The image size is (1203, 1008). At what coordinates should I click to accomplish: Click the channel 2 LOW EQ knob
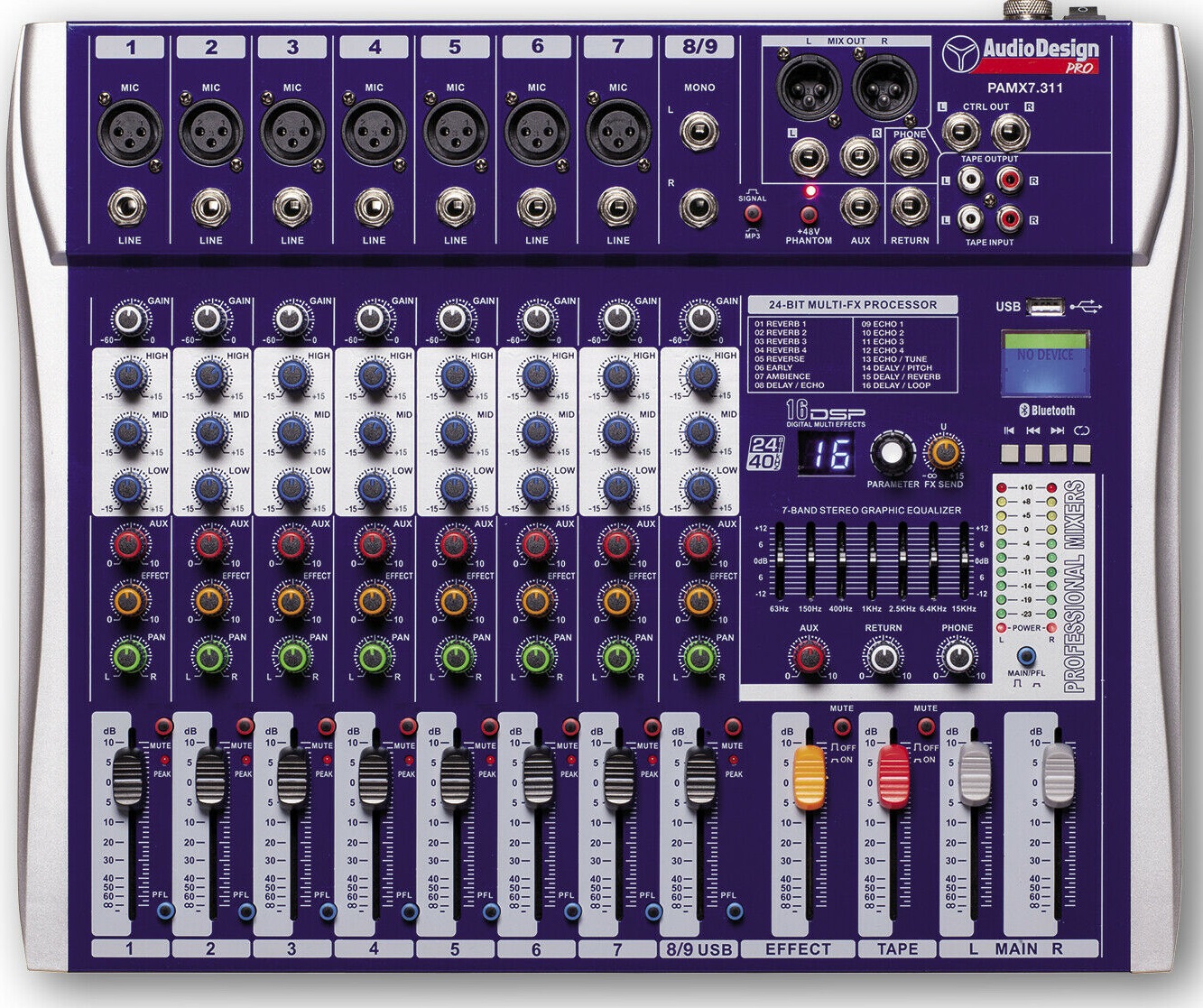point(209,488)
